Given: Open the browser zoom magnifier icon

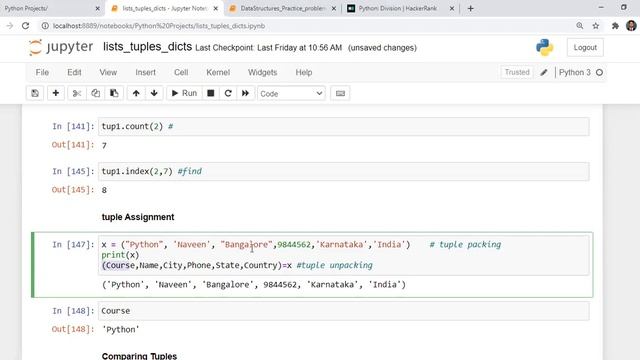Looking at the screenshot, I should [x=580, y=26].
